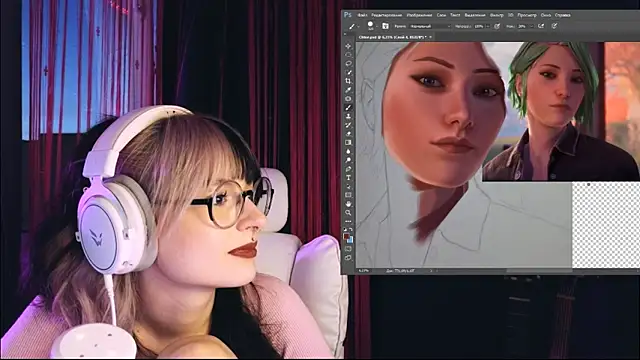
Task: Click the flow value field
Action: pos(523,26)
